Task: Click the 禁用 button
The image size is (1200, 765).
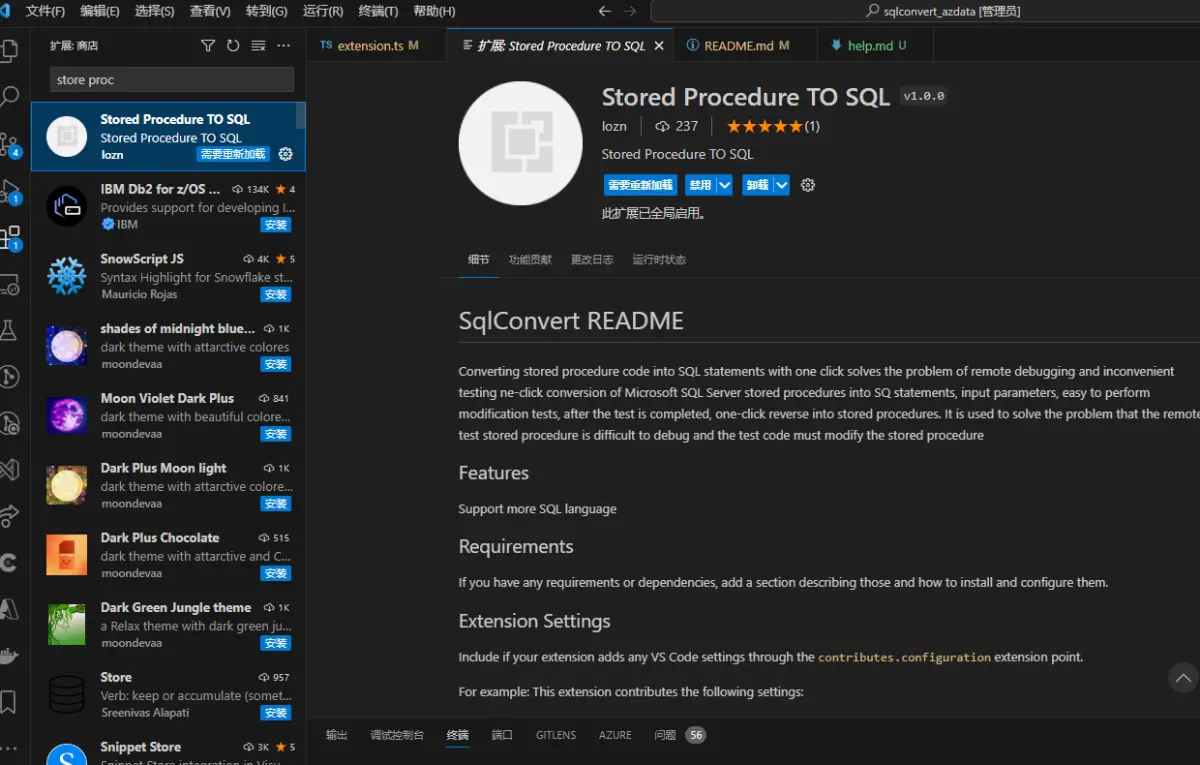Action: [x=700, y=185]
